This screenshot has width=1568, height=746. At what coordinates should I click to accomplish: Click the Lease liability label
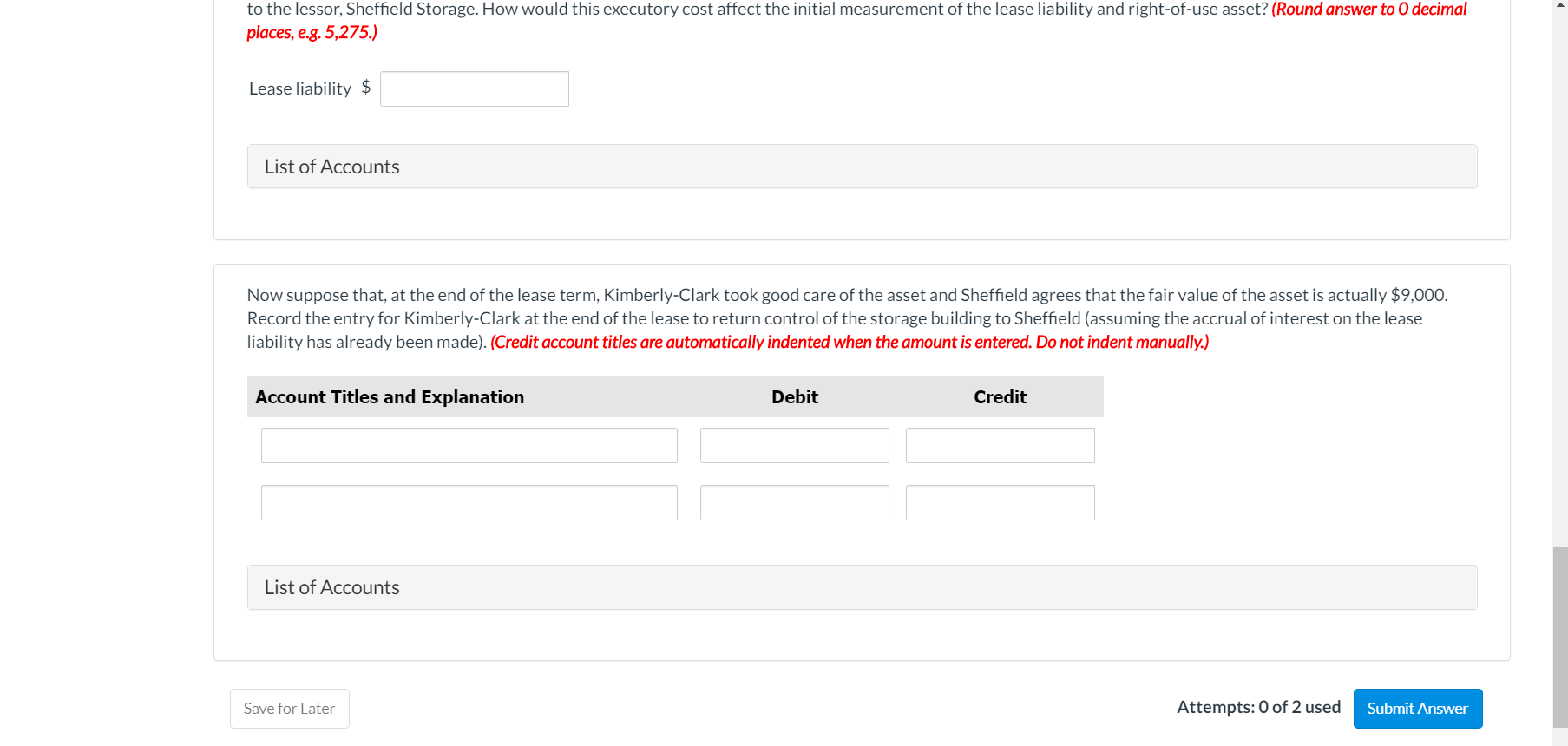pyautogui.click(x=299, y=88)
